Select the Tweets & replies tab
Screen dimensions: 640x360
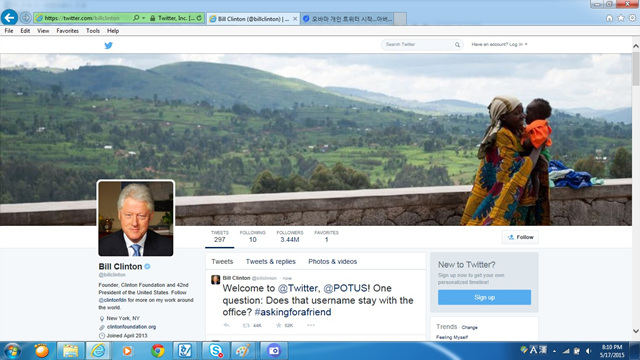tap(271, 262)
